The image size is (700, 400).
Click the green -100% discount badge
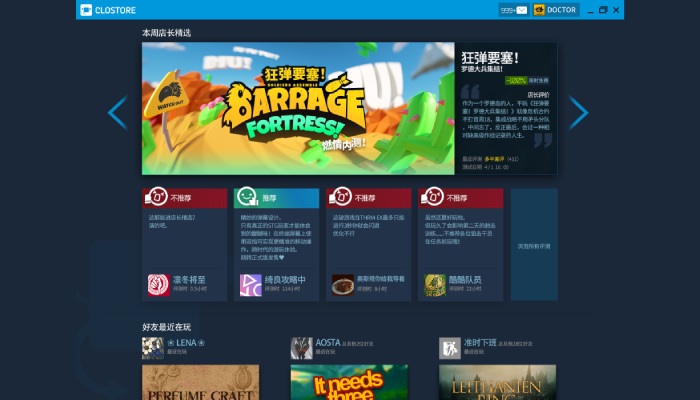[x=516, y=80]
